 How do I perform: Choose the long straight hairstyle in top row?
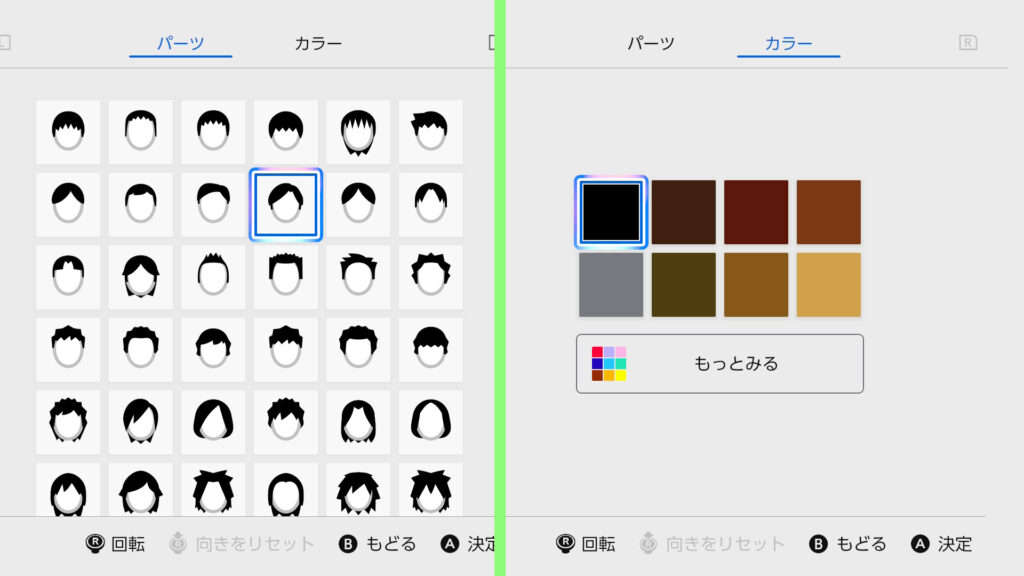pos(358,132)
